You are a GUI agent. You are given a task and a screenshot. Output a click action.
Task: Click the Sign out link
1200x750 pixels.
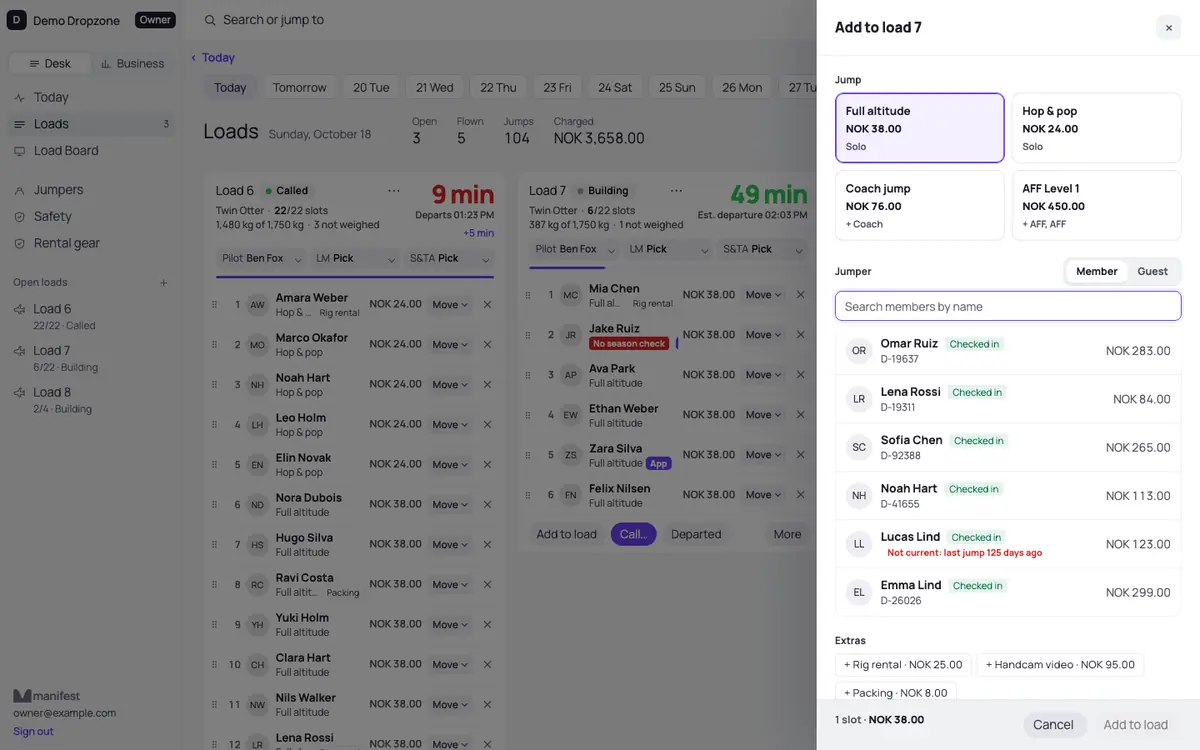pos(33,731)
